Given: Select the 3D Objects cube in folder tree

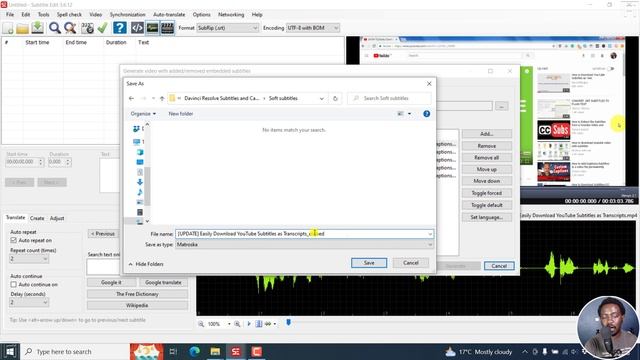Looking at the screenshot, I should coord(140,152).
